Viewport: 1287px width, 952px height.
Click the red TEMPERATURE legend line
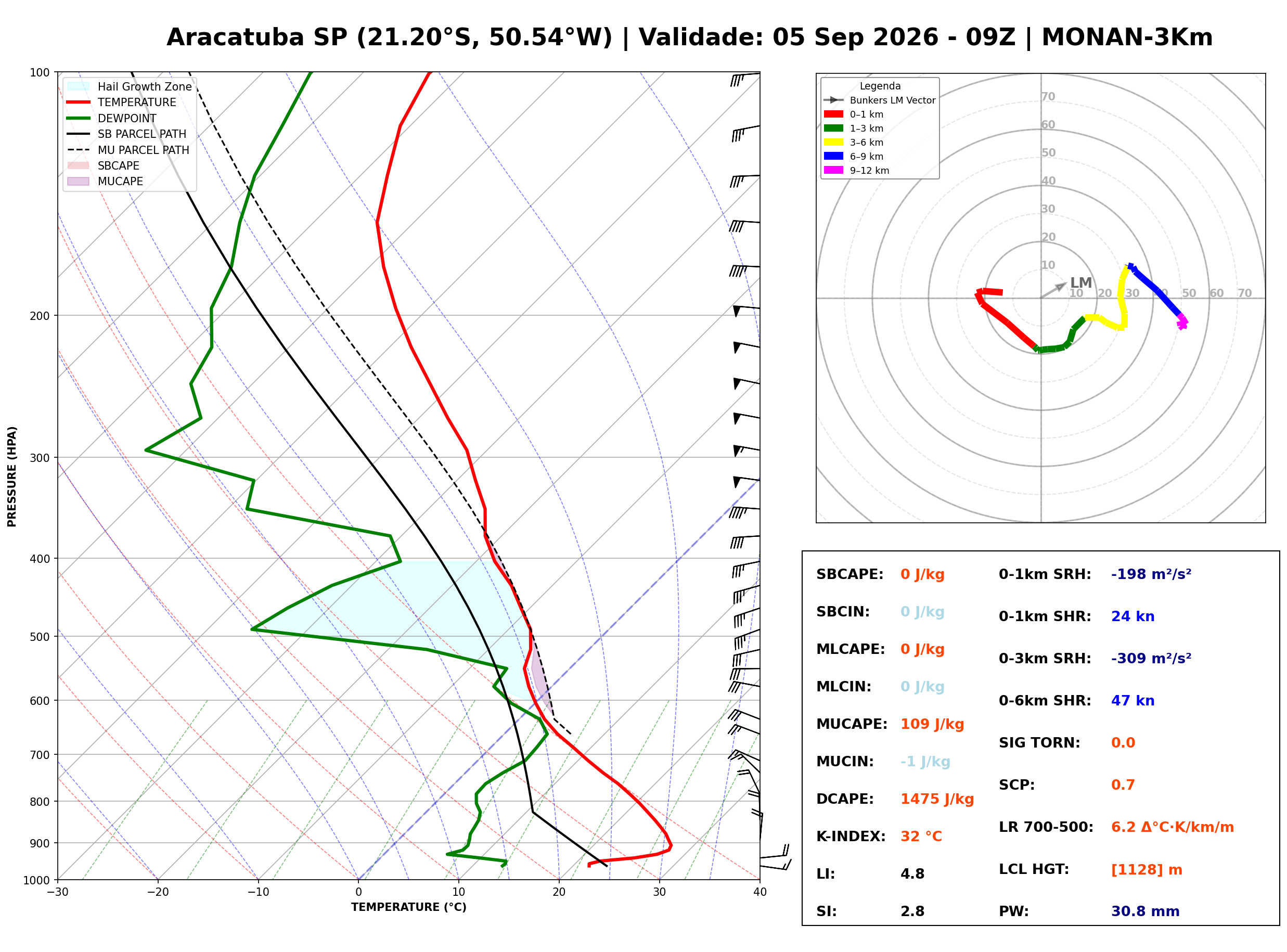point(79,102)
